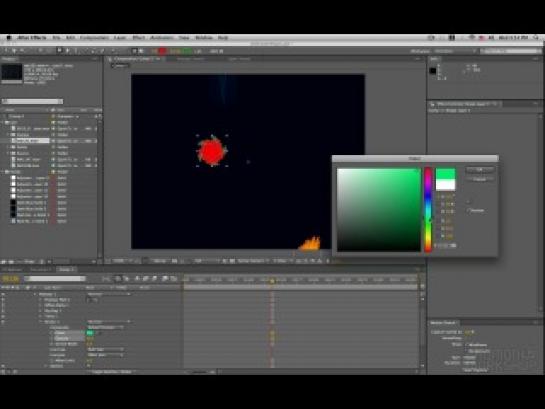Screen dimensions: 545x409
Task: Toggle Preview checkbox in color picker
Action: [469, 210]
